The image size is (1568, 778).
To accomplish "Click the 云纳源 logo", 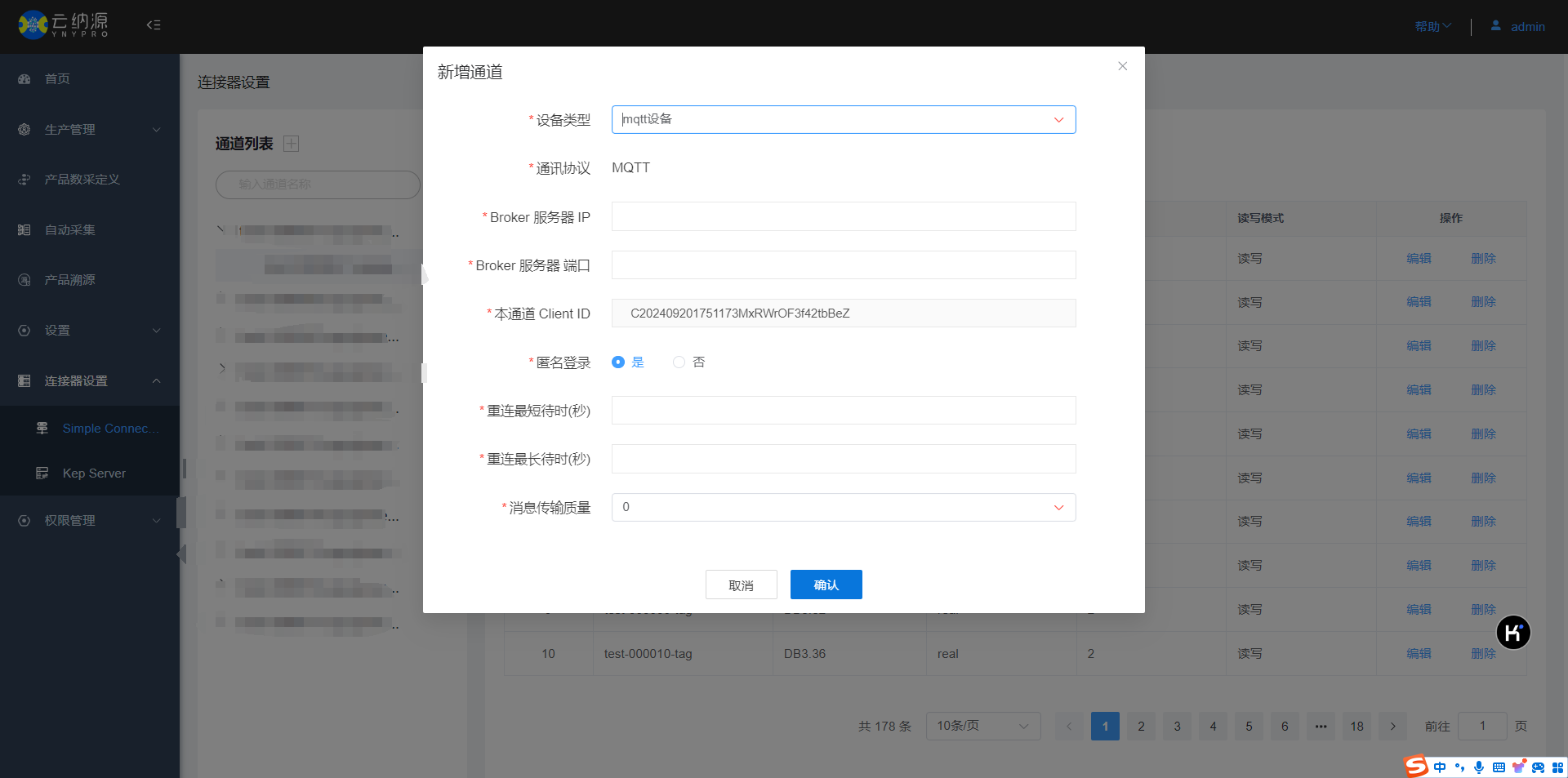I will click(x=64, y=24).
